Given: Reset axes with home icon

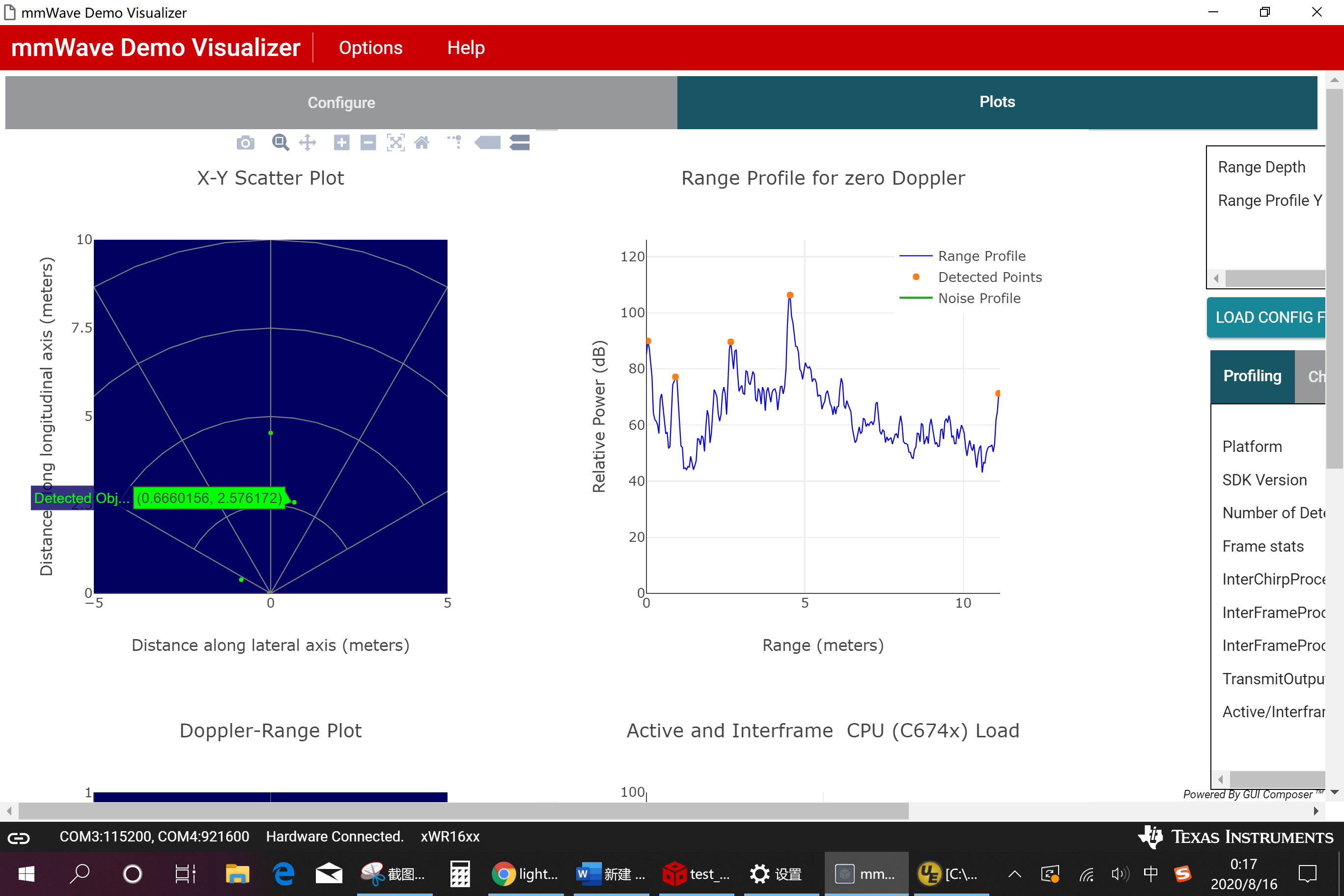Looking at the screenshot, I should tap(421, 142).
